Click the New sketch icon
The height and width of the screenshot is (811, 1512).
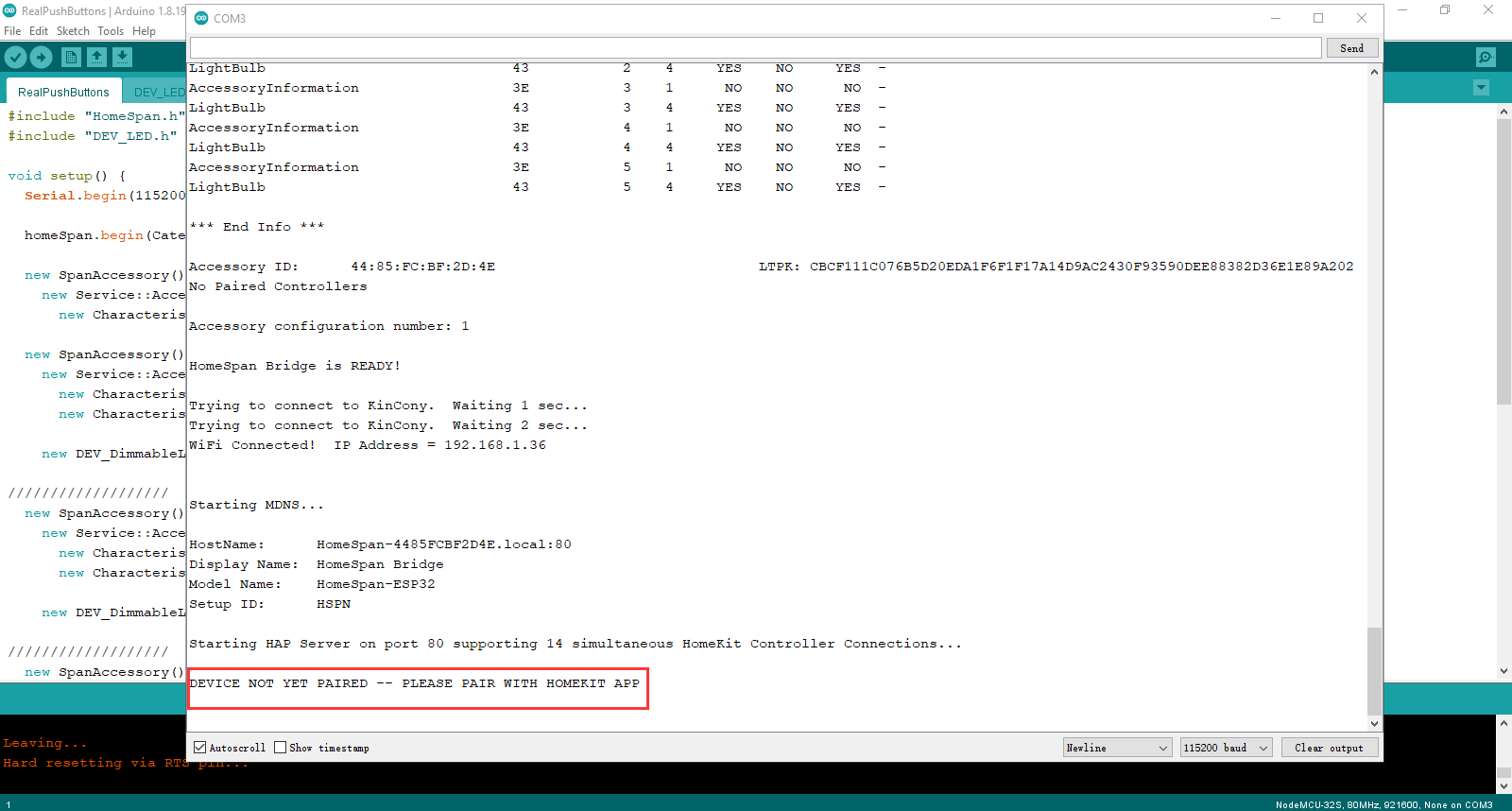point(71,58)
